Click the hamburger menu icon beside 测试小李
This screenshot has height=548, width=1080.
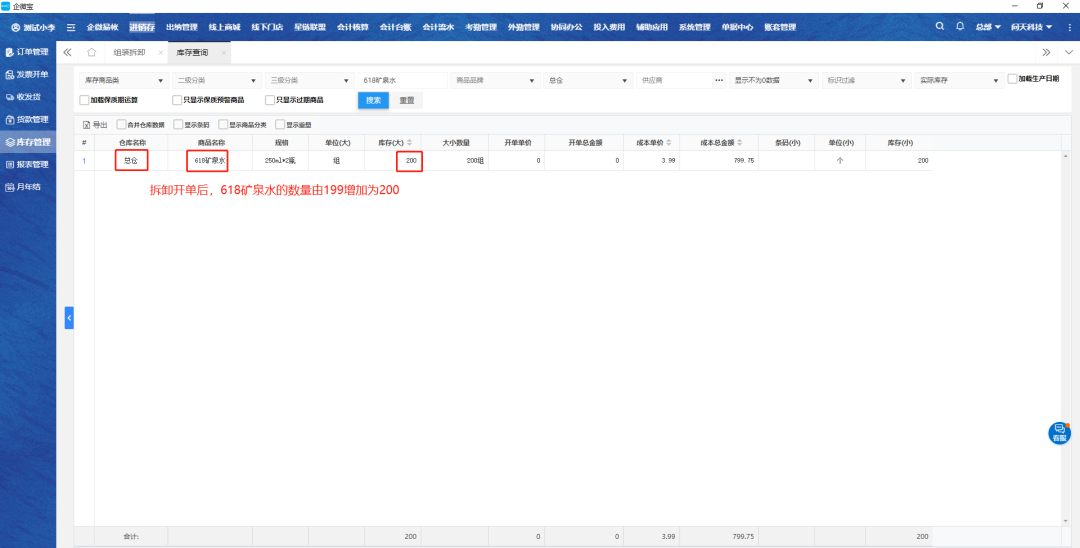(x=71, y=27)
